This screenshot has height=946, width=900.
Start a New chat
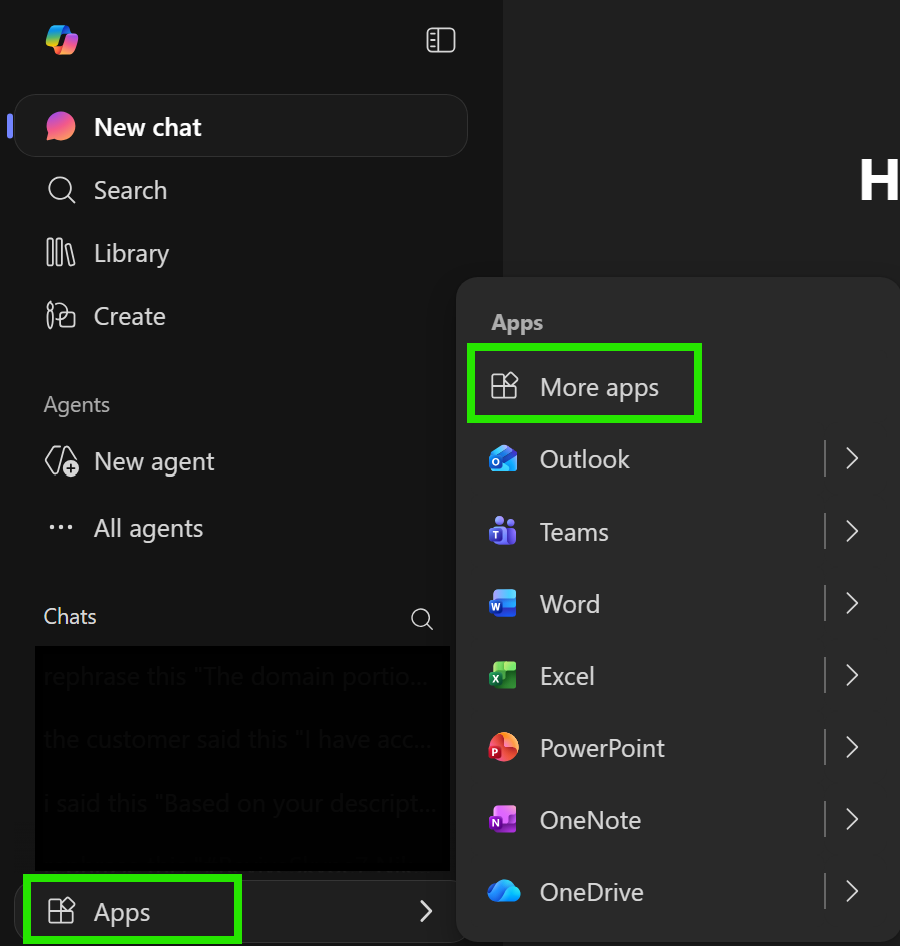click(x=241, y=126)
